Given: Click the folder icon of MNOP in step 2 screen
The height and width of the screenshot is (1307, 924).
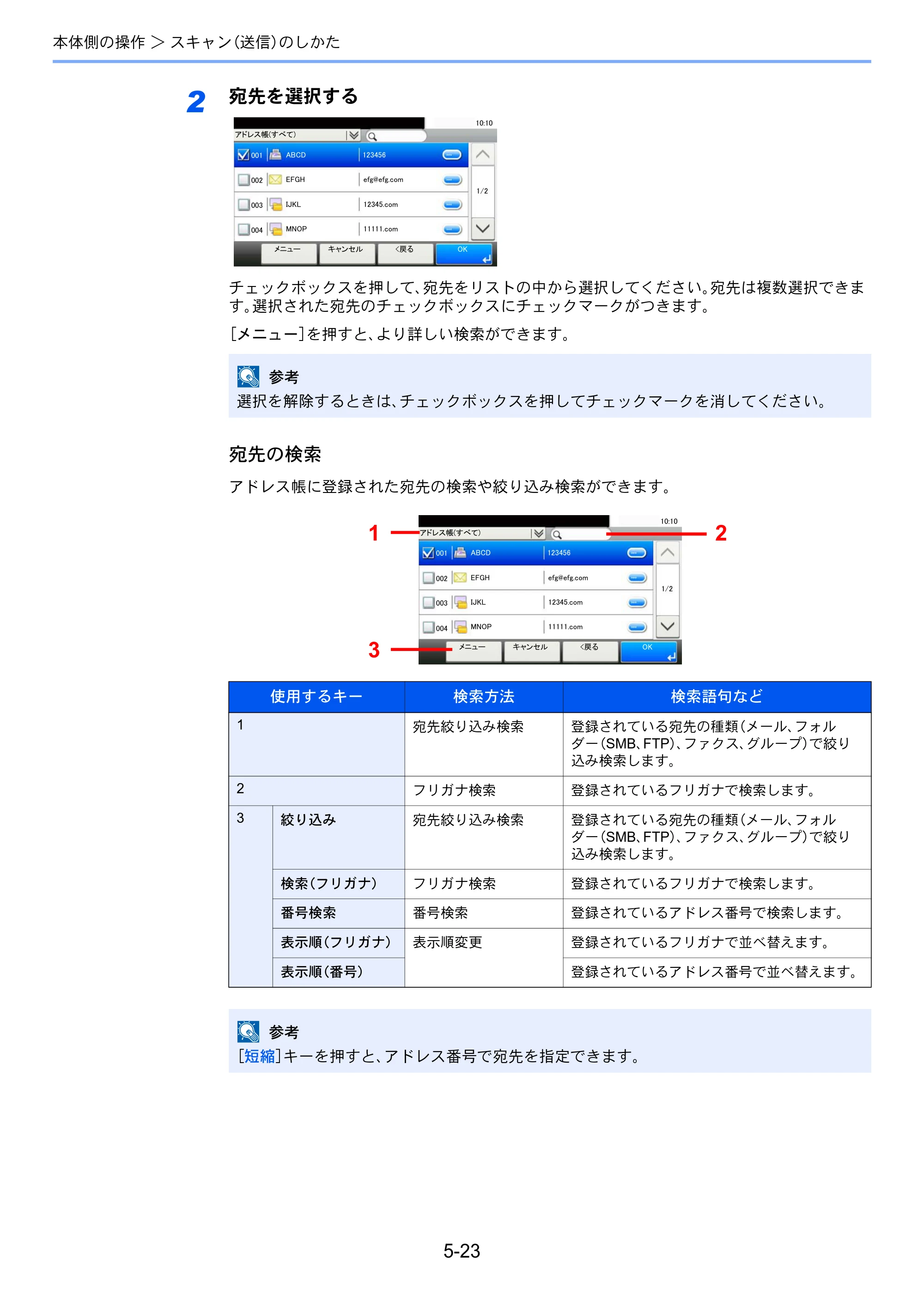Looking at the screenshot, I should 275,229.
